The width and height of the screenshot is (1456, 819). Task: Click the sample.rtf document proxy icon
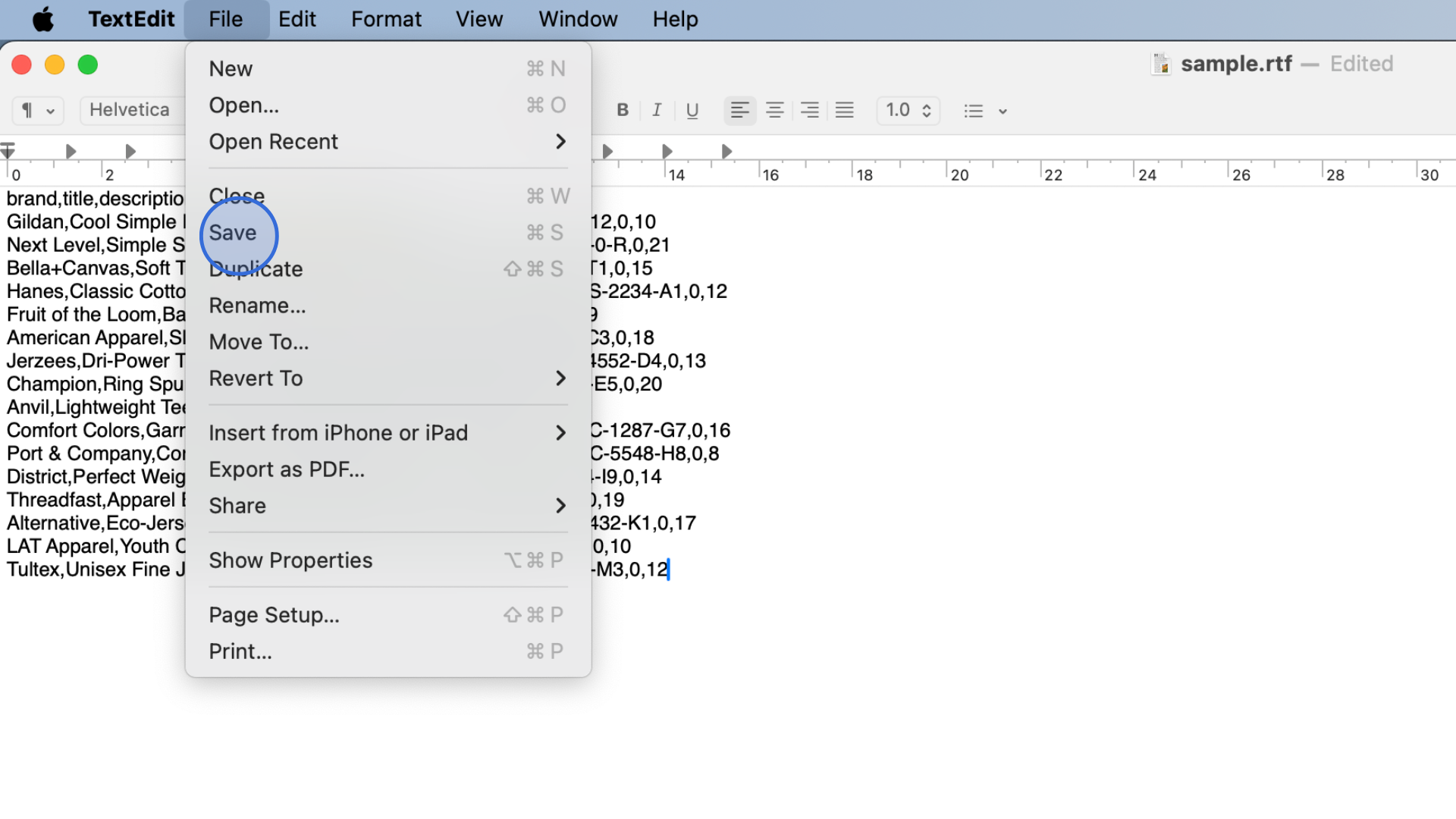(1161, 64)
